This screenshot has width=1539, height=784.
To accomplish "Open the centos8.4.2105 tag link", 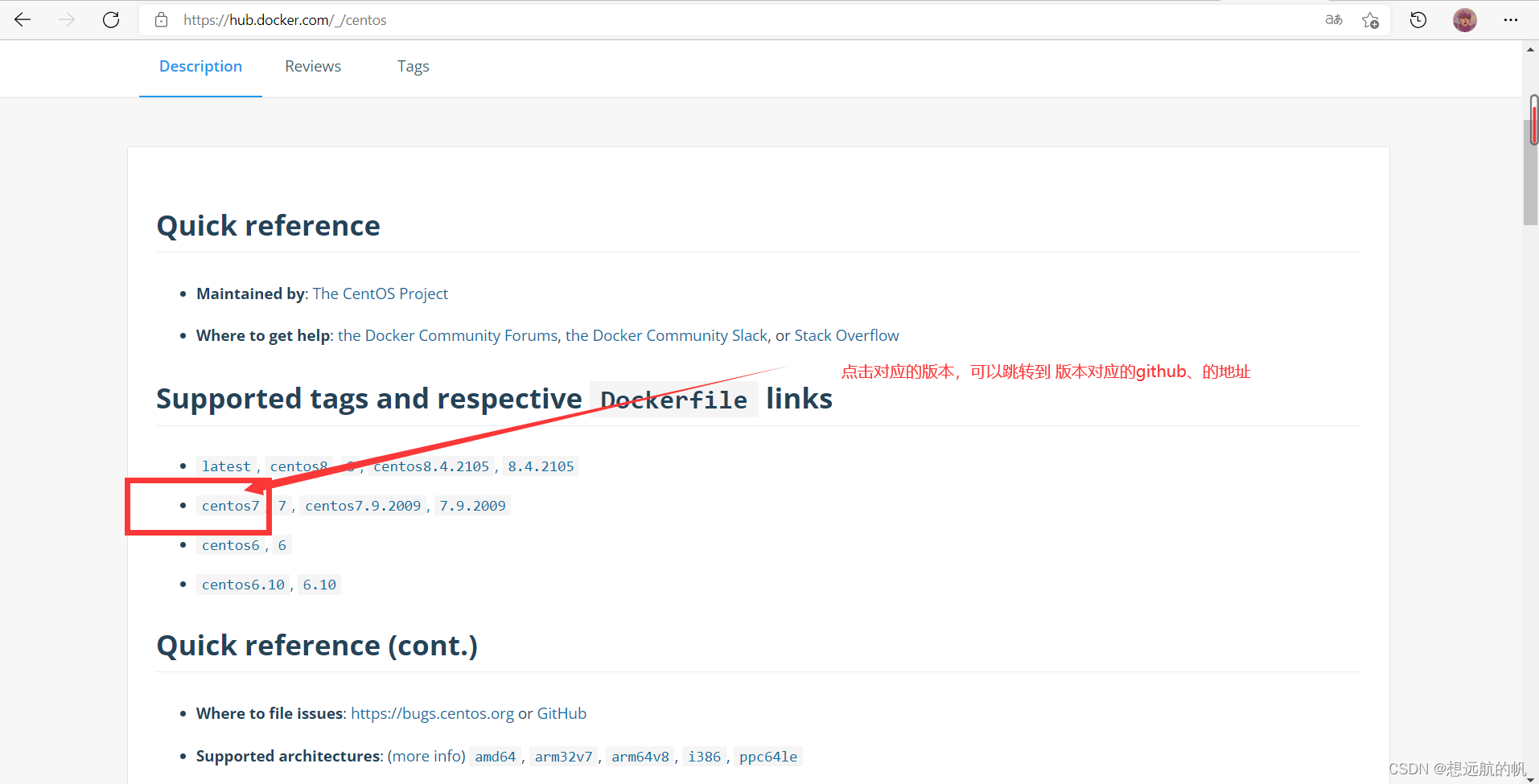I will click(431, 466).
